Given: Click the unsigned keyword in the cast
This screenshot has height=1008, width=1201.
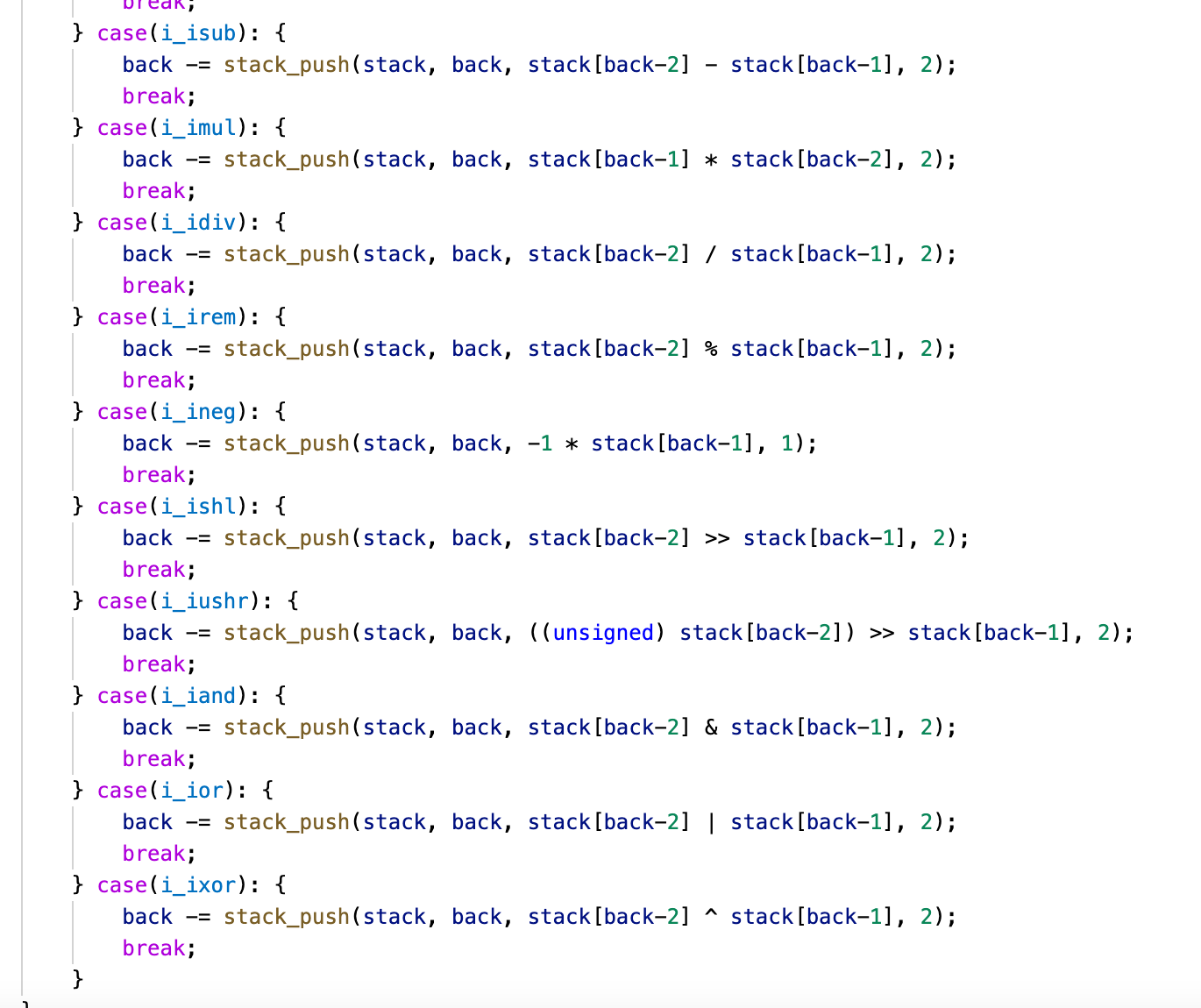Looking at the screenshot, I should (x=603, y=633).
